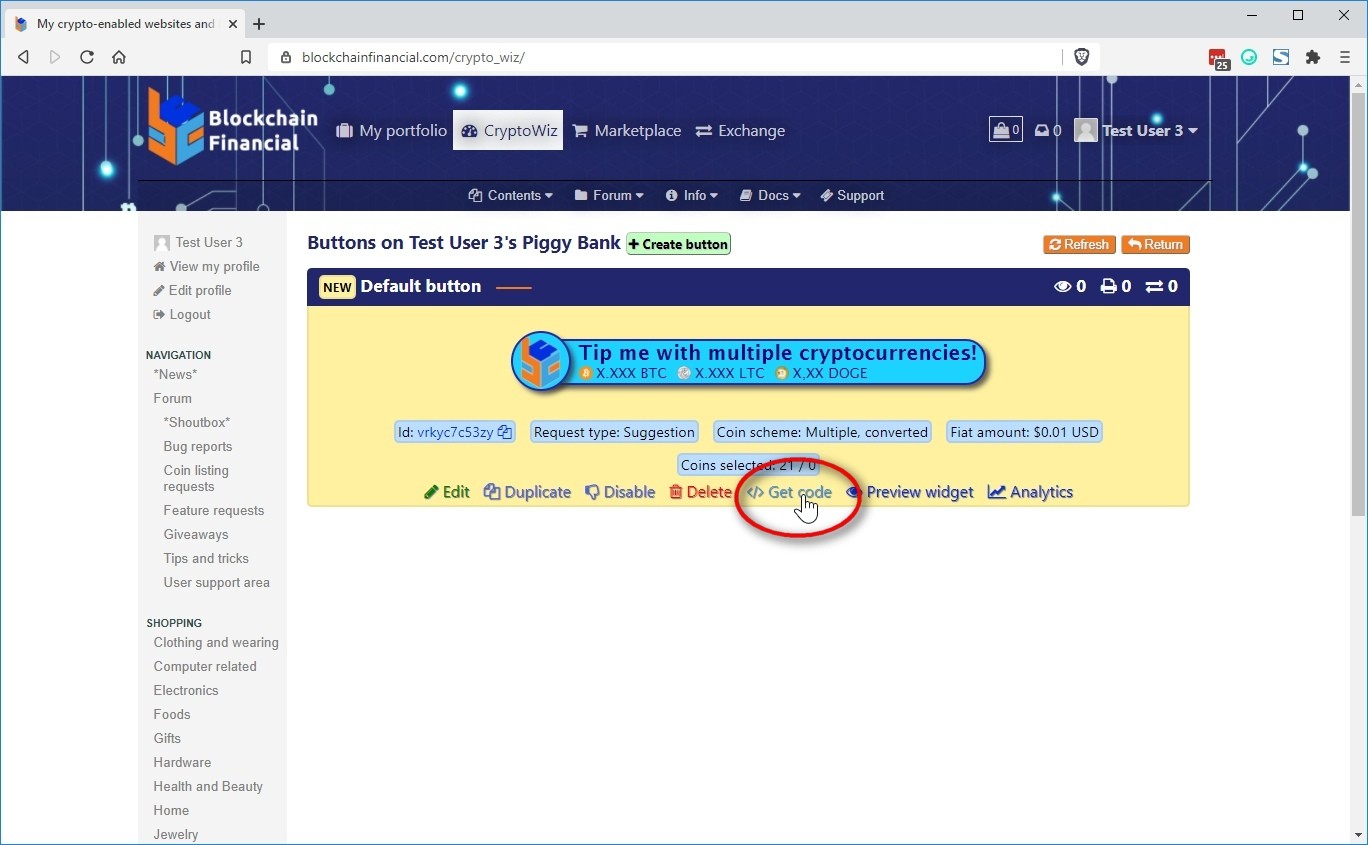The width and height of the screenshot is (1368, 845).
Task: Reload the page
Action: point(87,57)
